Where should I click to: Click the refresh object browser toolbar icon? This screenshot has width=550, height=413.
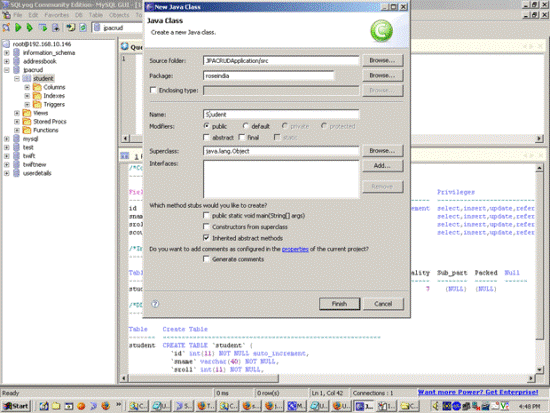tap(83, 27)
